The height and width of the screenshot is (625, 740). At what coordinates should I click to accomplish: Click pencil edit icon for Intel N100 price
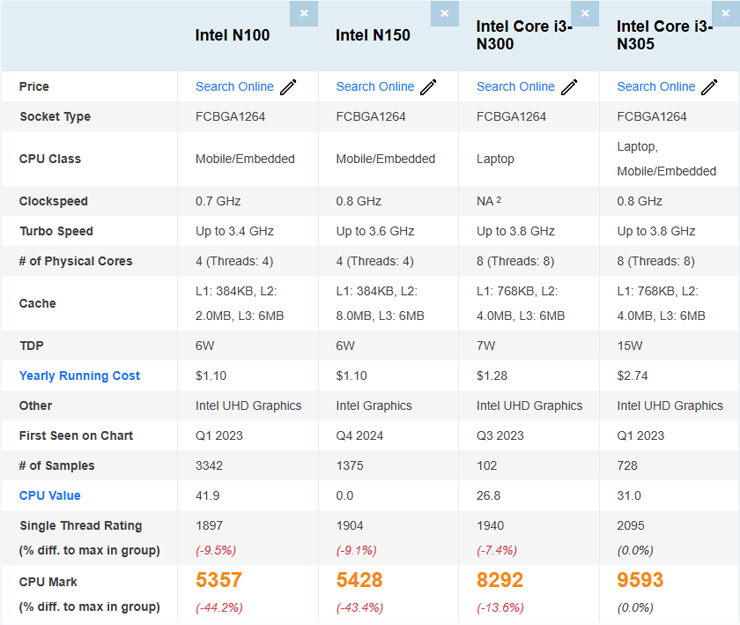[x=288, y=87]
